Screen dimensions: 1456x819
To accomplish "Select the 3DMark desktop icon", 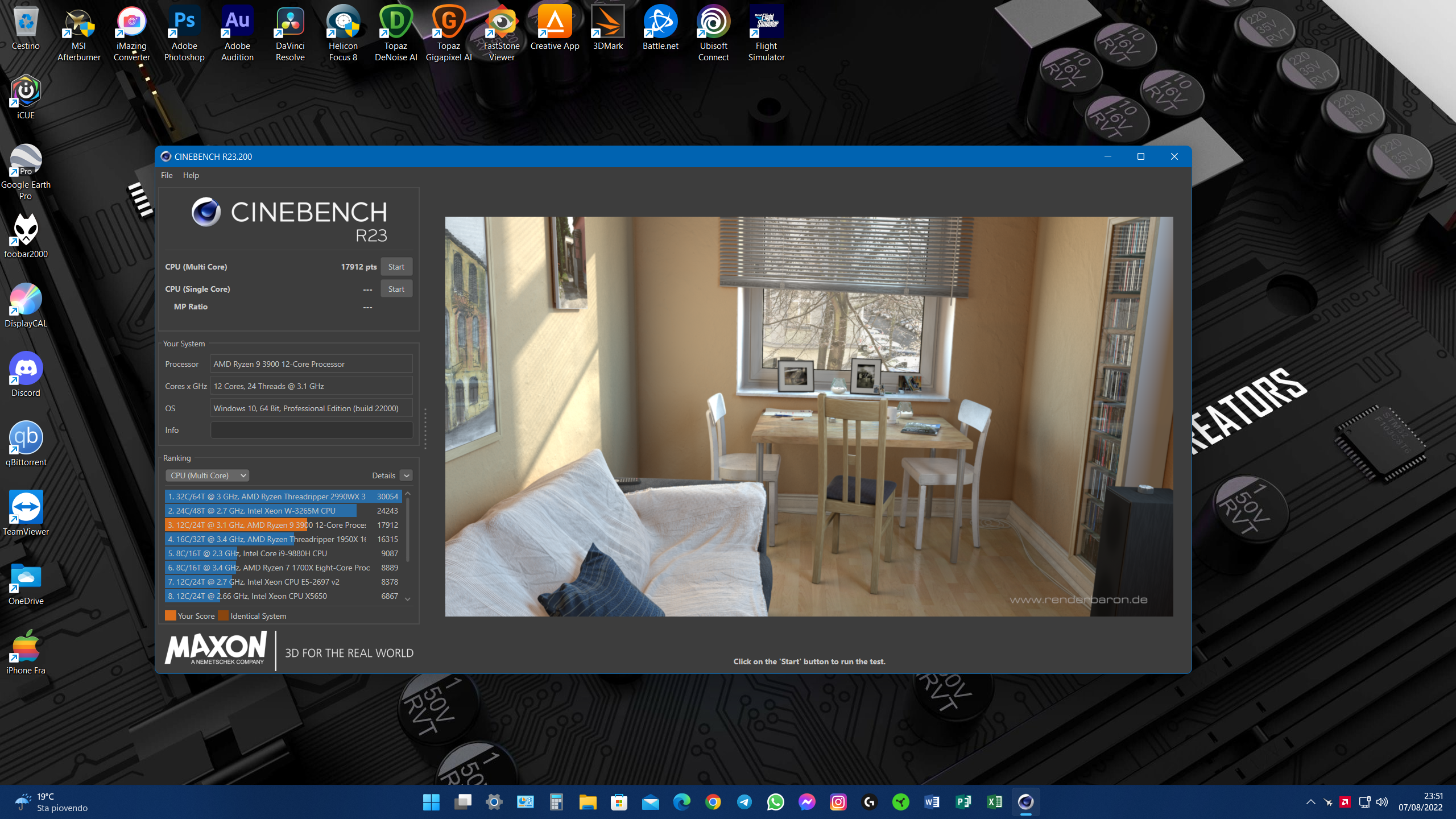I will [x=608, y=28].
